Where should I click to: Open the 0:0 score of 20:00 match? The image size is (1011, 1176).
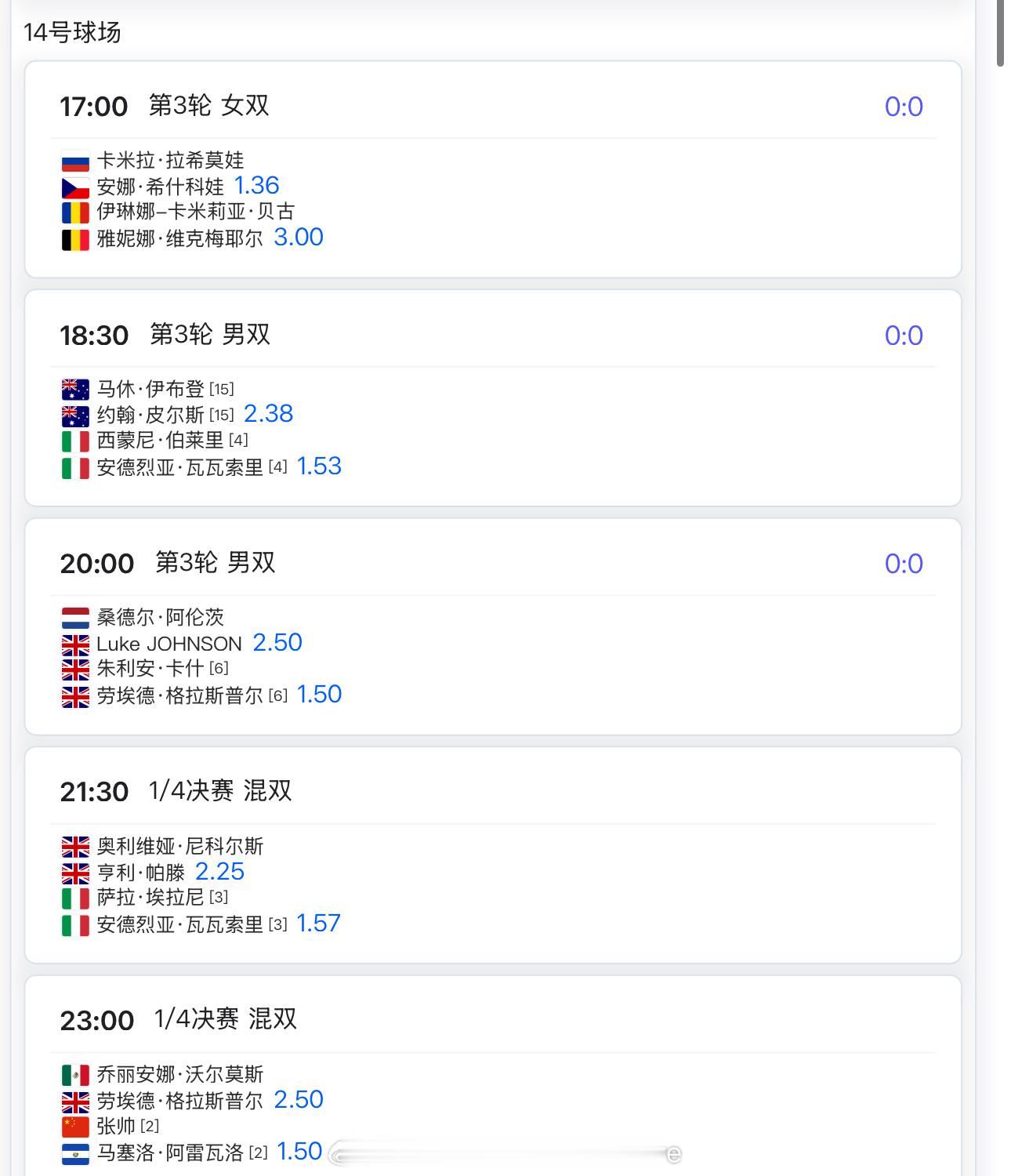tap(904, 564)
